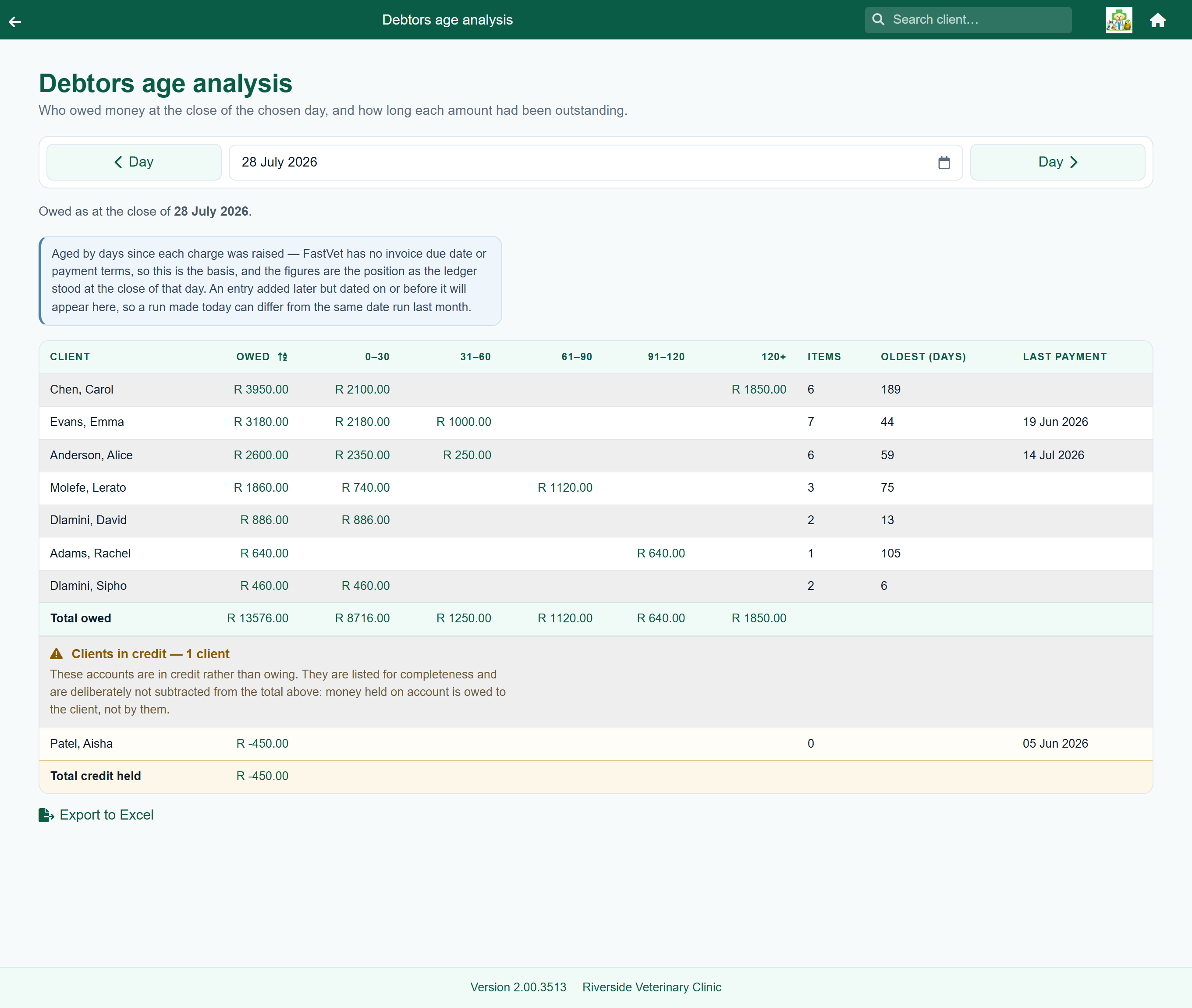
Task: Click the Export to Excel file icon
Action: (x=46, y=815)
